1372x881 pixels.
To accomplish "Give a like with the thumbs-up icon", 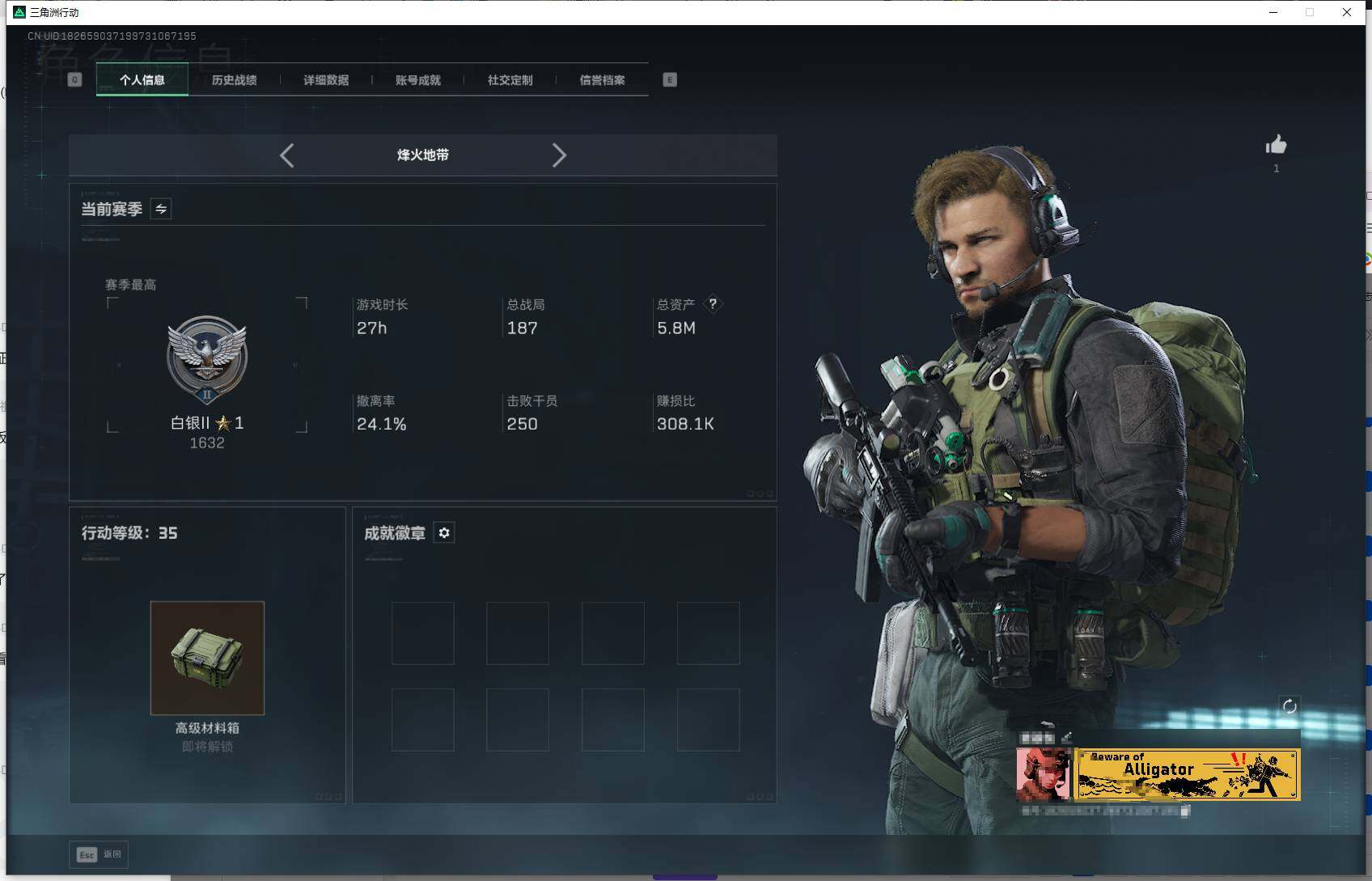I will click(1277, 144).
